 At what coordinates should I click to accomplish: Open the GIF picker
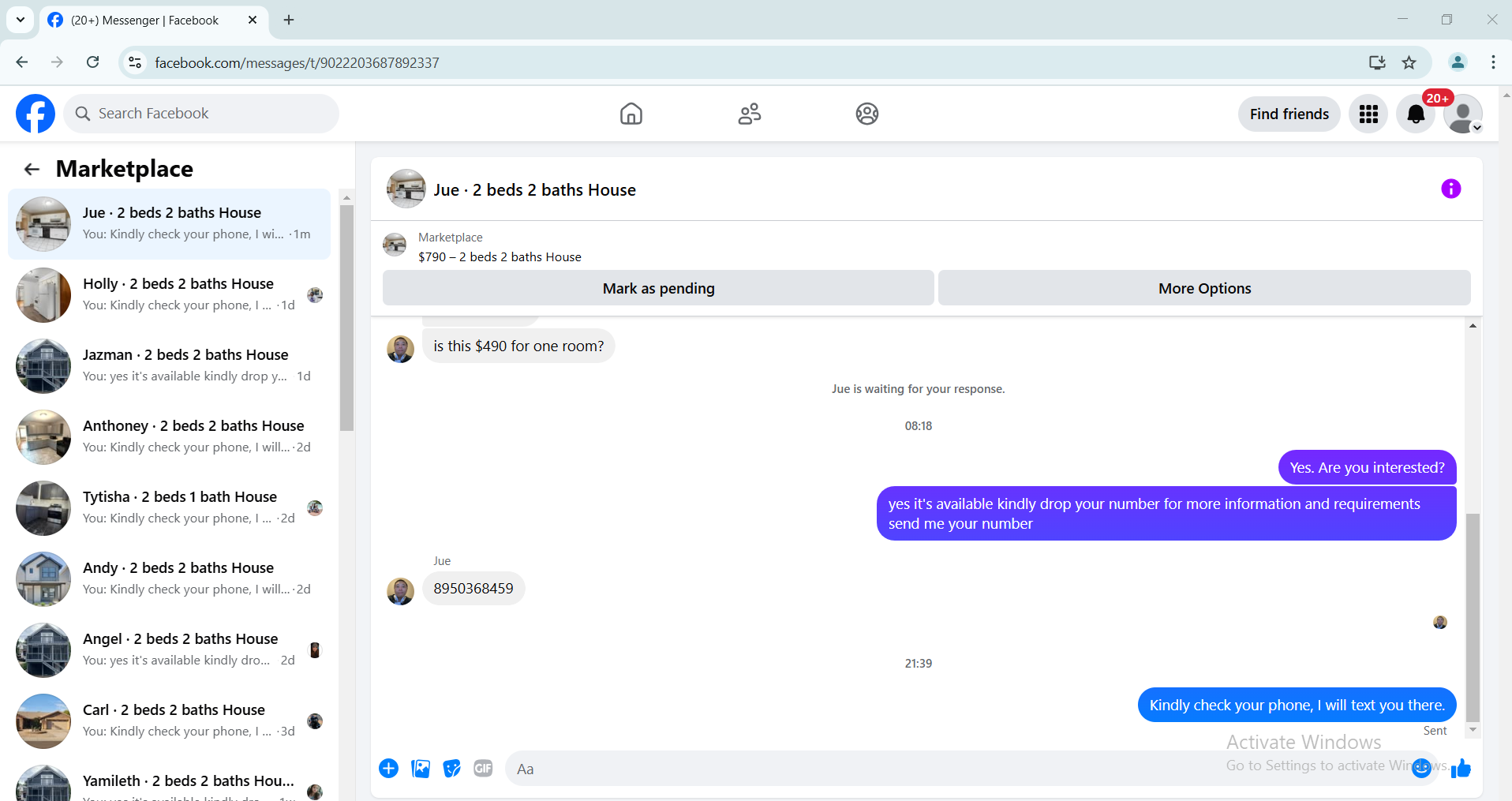(x=483, y=769)
